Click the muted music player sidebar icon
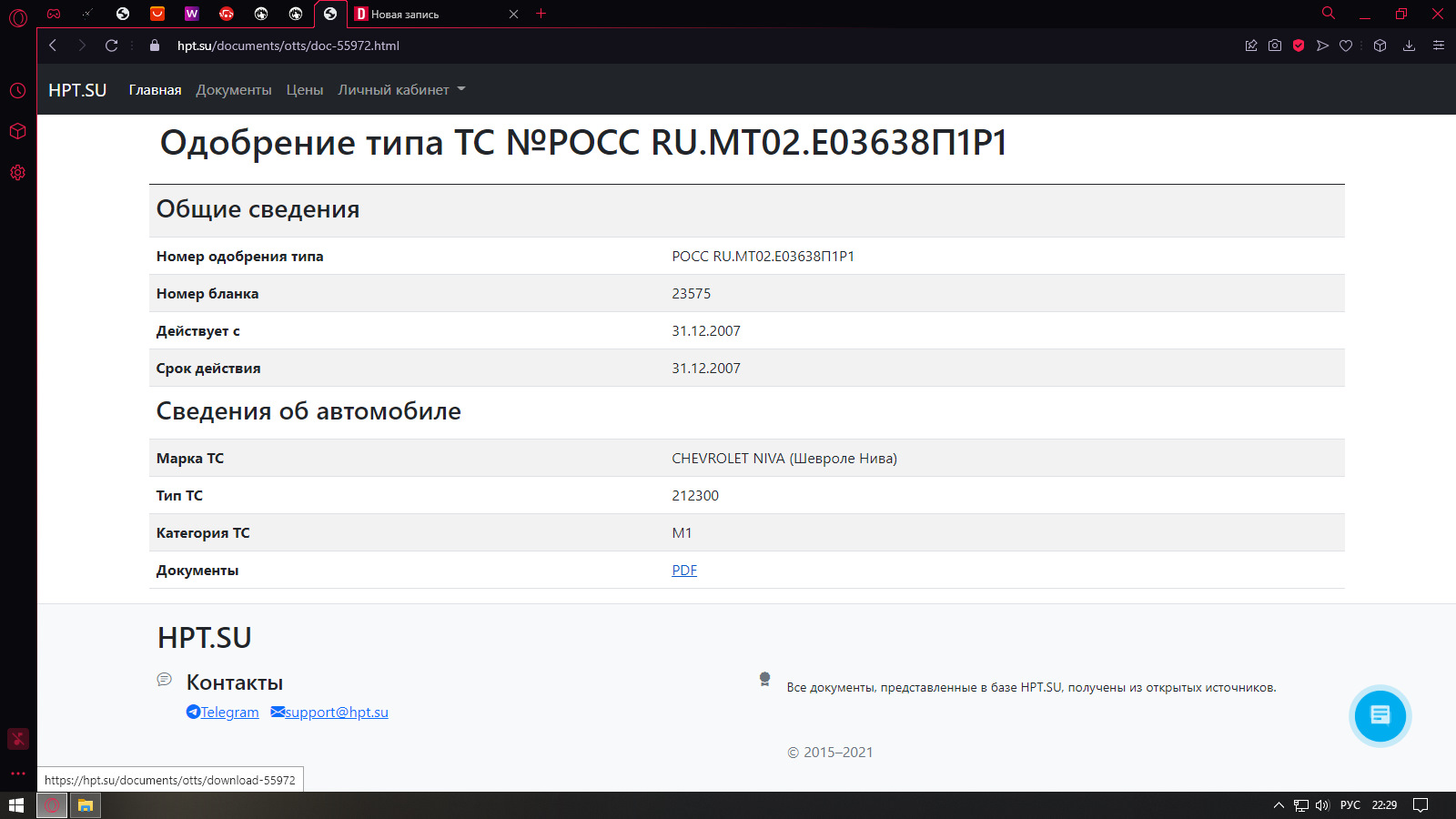The image size is (1456, 819). (x=18, y=739)
